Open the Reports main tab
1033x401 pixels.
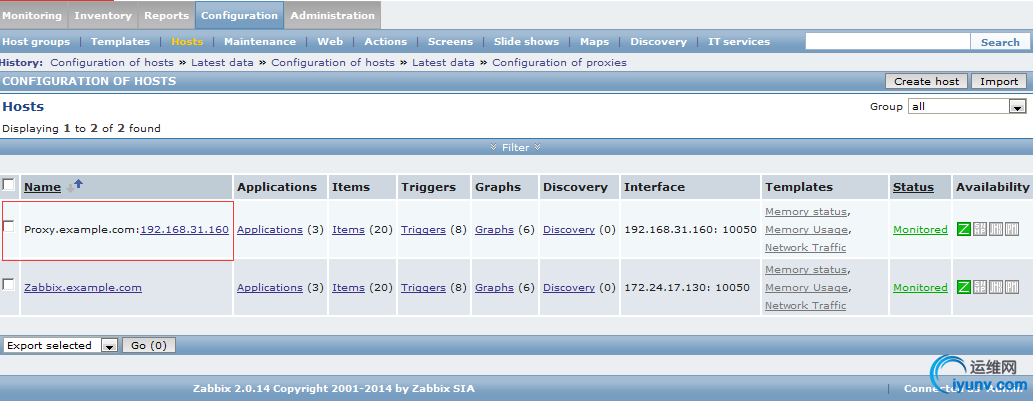point(167,15)
